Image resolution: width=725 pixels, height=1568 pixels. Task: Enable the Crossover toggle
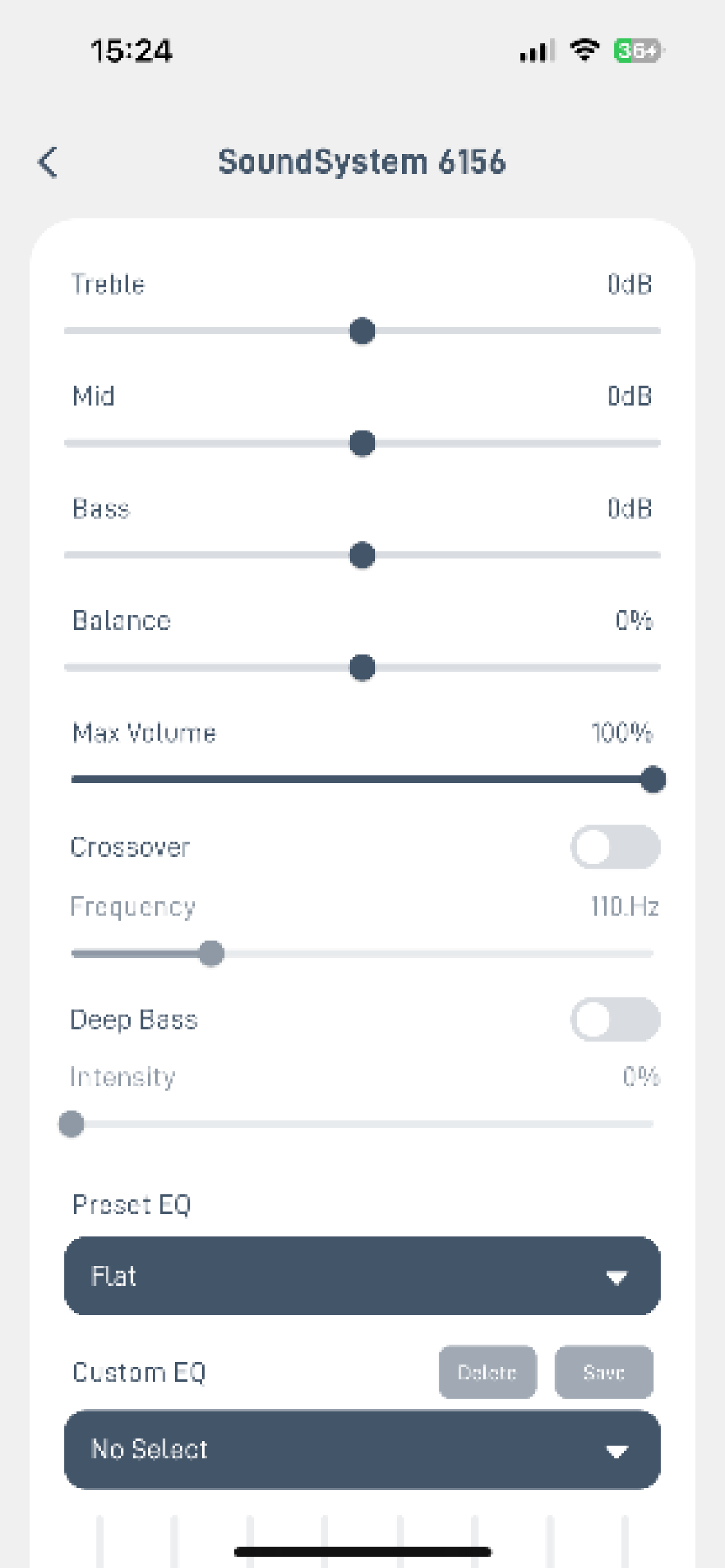point(615,847)
